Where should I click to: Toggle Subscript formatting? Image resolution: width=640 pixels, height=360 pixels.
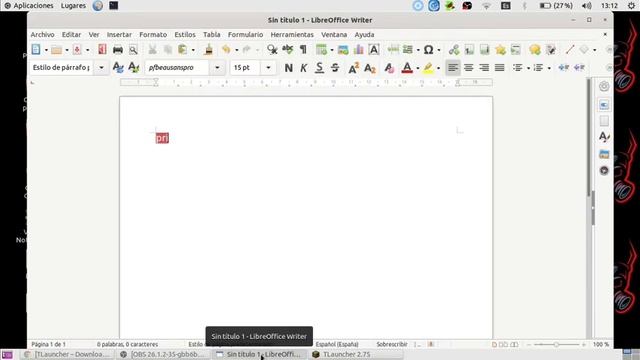click(x=369, y=68)
